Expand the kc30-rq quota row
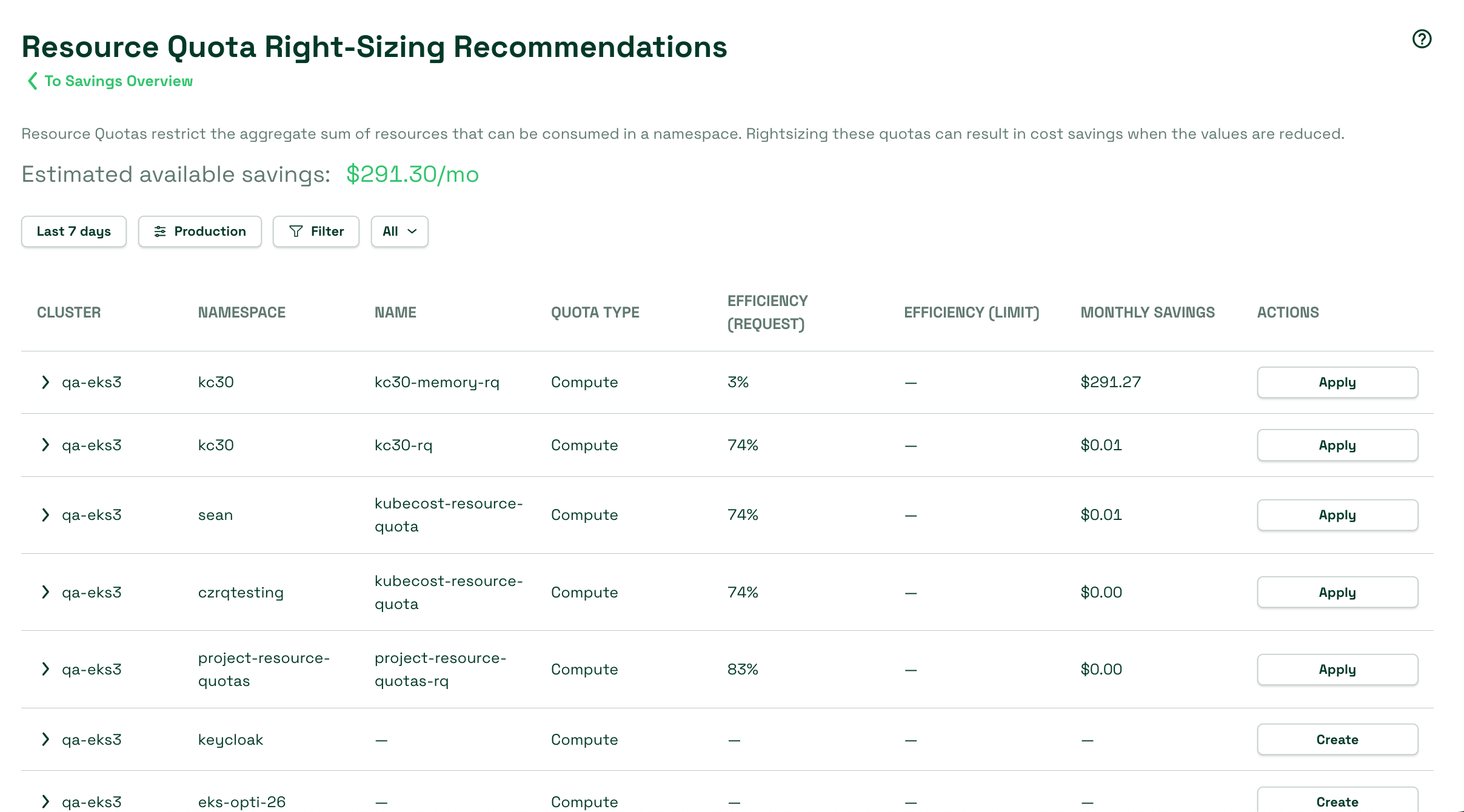Screen dimensions: 1464x812 45,445
